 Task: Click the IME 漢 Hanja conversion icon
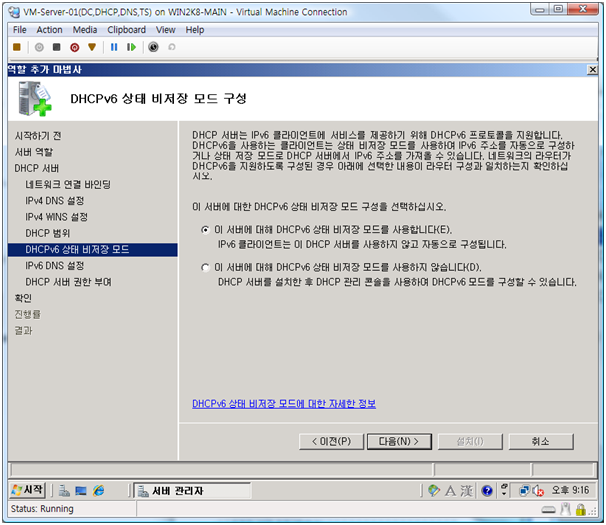tap(466, 491)
